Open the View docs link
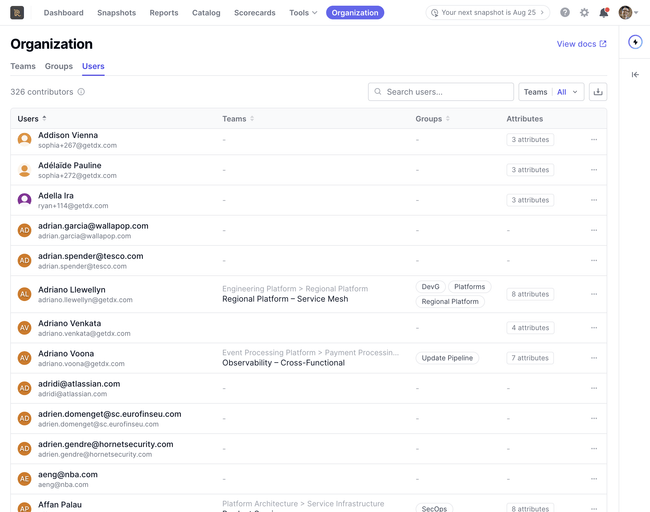This screenshot has width=650, height=512. pyautogui.click(x=581, y=44)
